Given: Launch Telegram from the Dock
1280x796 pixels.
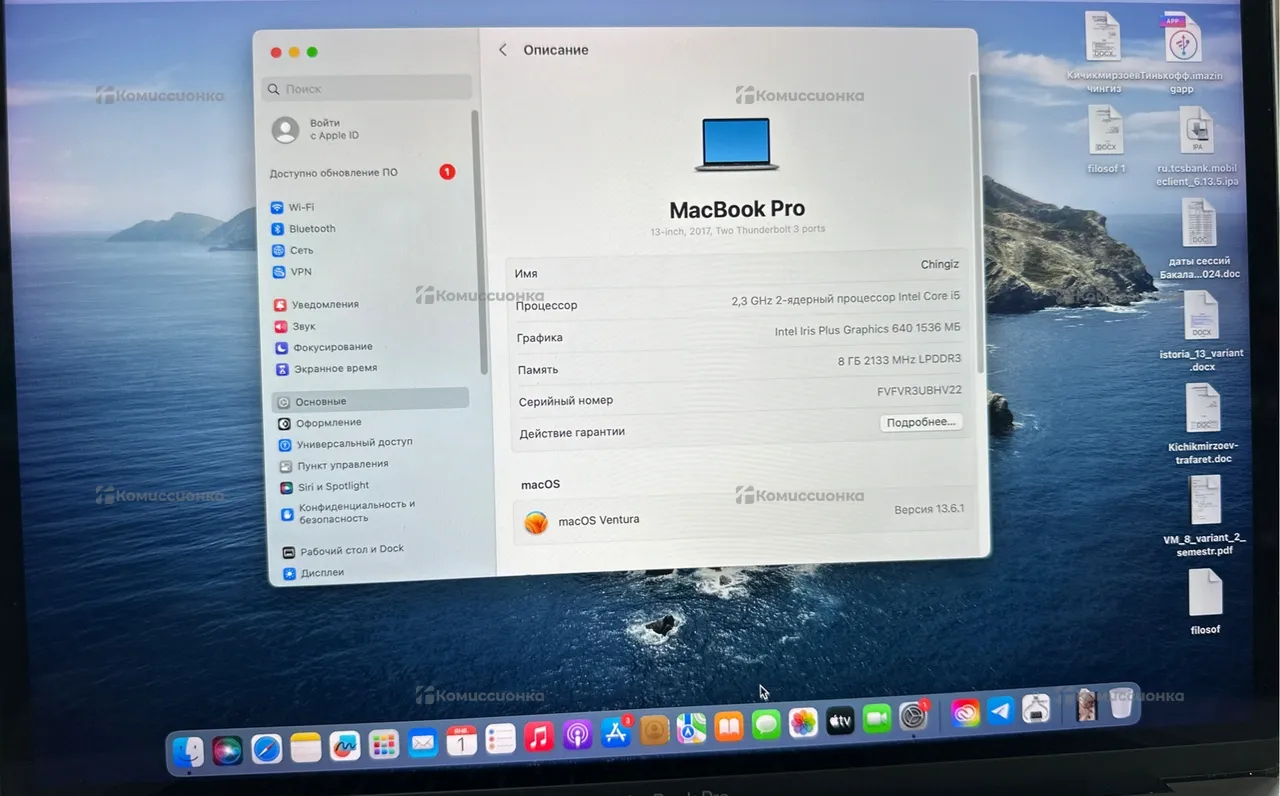Looking at the screenshot, I should (x=1000, y=711).
